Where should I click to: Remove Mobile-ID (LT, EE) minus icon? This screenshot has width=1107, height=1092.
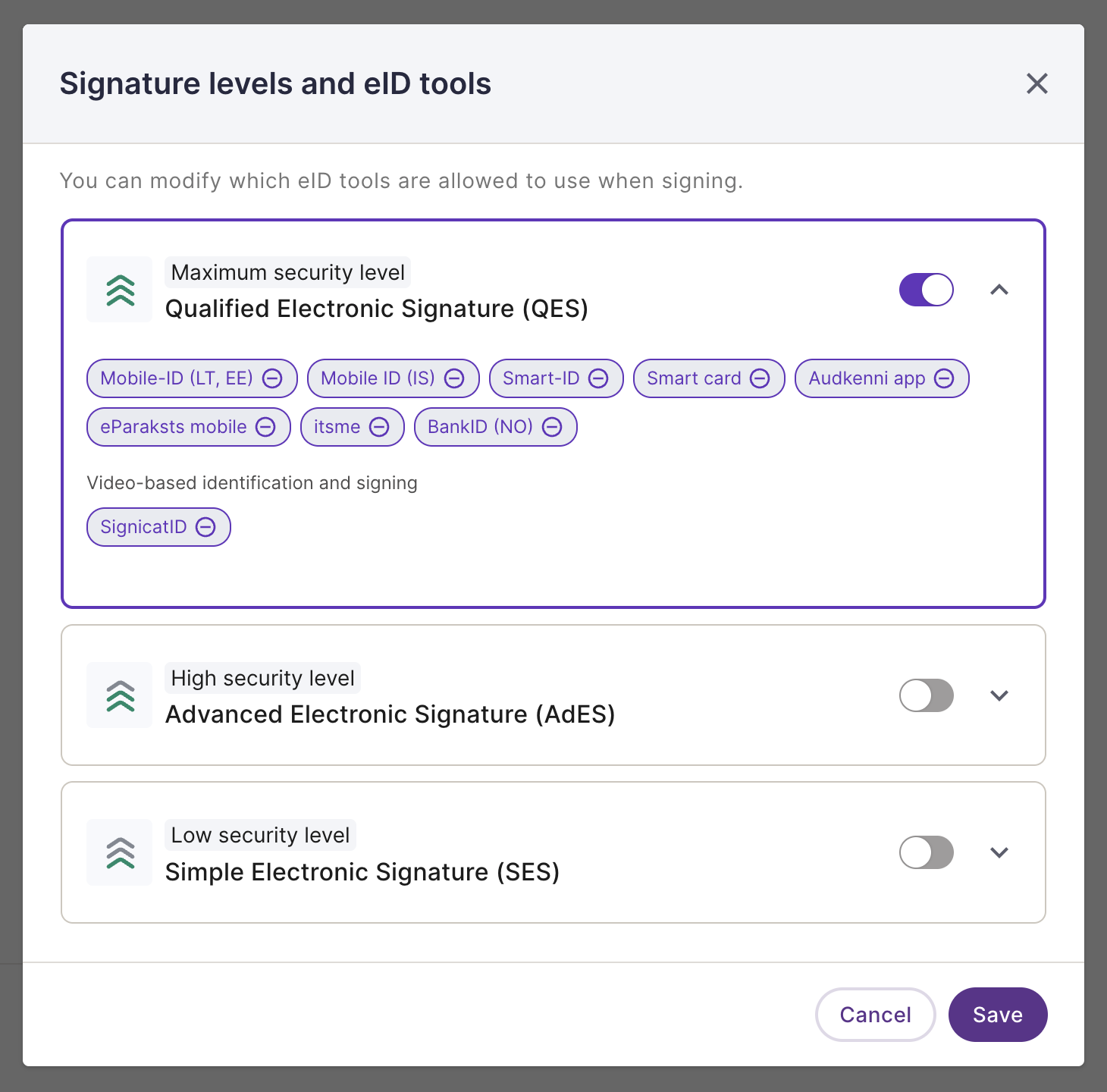[x=272, y=378]
